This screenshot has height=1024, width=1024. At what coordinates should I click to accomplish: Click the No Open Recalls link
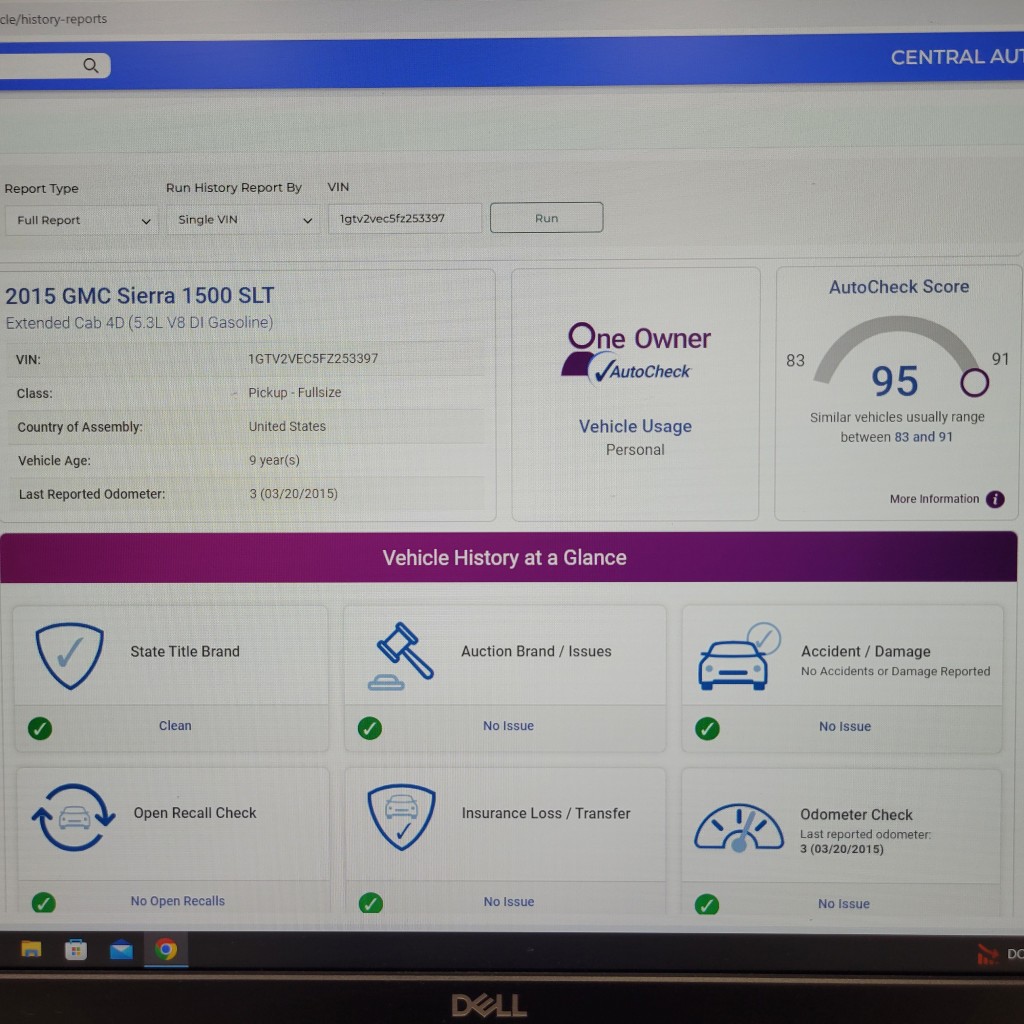point(178,901)
